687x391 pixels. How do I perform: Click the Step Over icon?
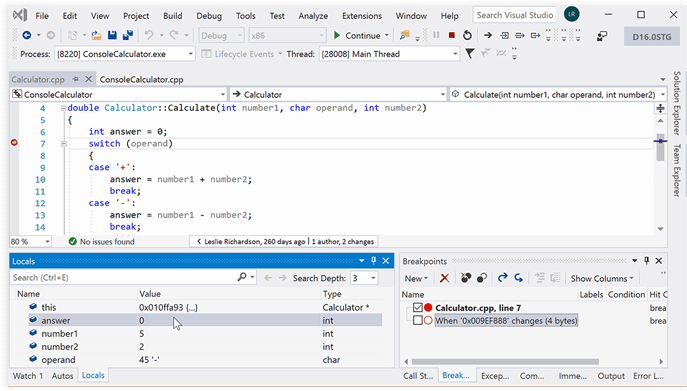[x=520, y=35]
